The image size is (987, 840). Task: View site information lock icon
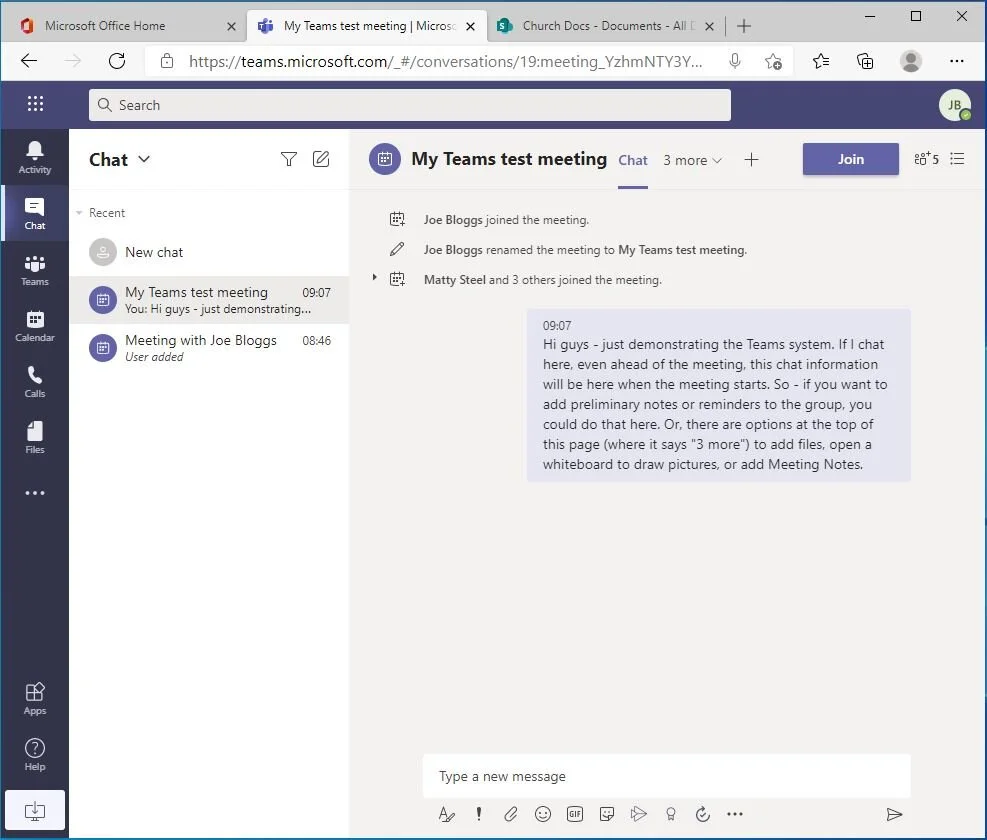tap(166, 61)
